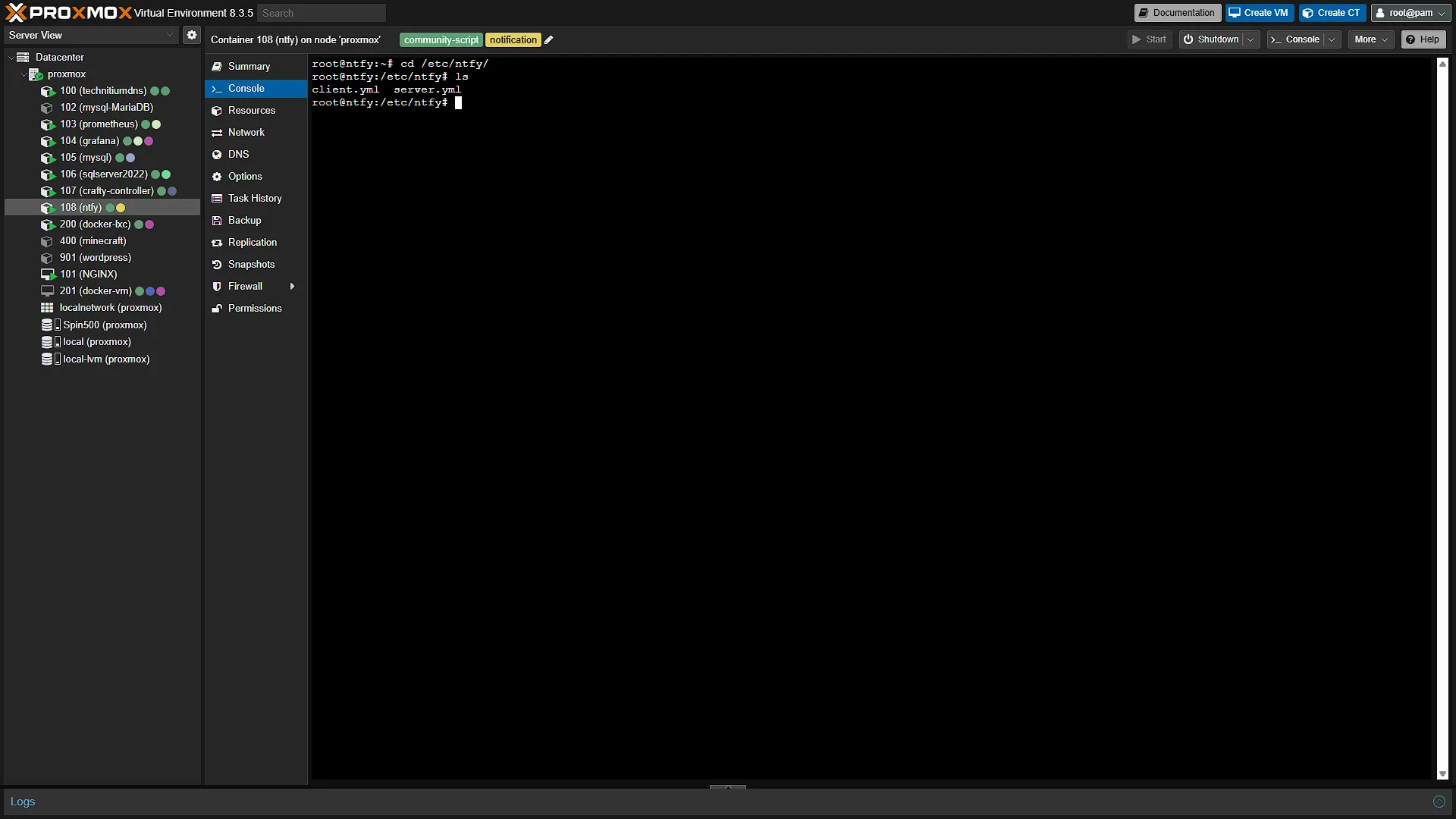Click container icon for 102 (mysql-MariaDB)
Viewport: 1456px width, 819px height.
(x=47, y=108)
